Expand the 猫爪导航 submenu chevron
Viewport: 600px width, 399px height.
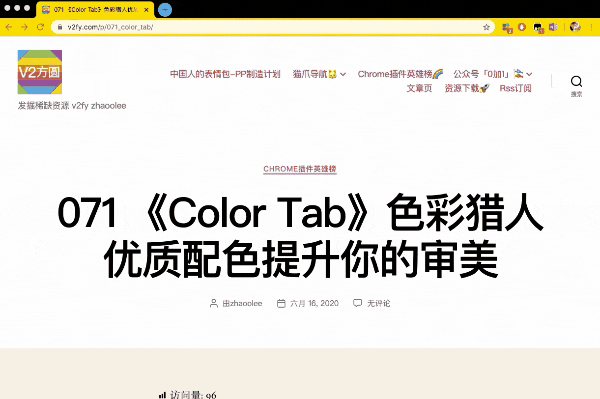(343, 74)
